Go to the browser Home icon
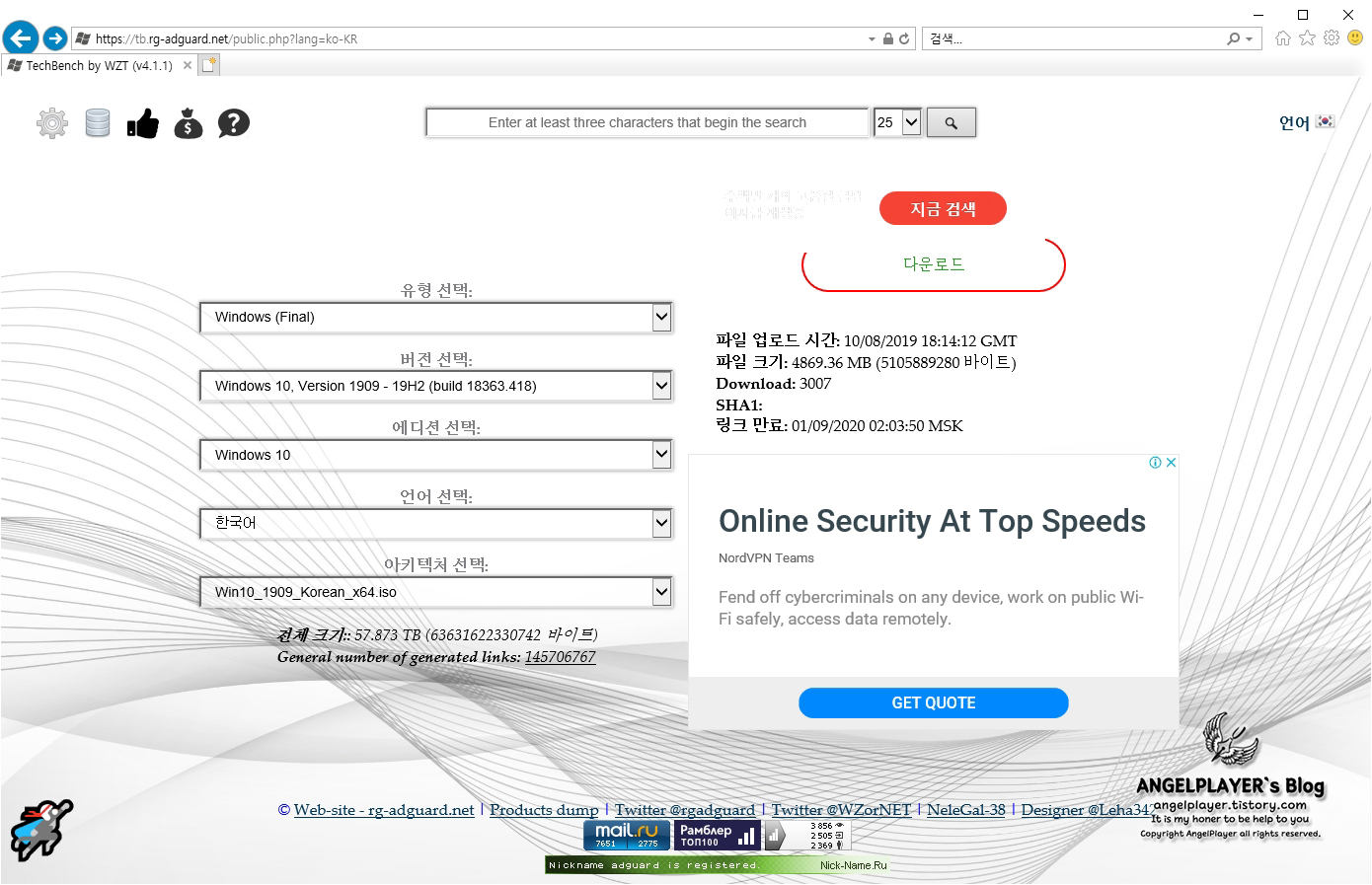Screen dimensions: 1372x885 (x=1282, y=37)
